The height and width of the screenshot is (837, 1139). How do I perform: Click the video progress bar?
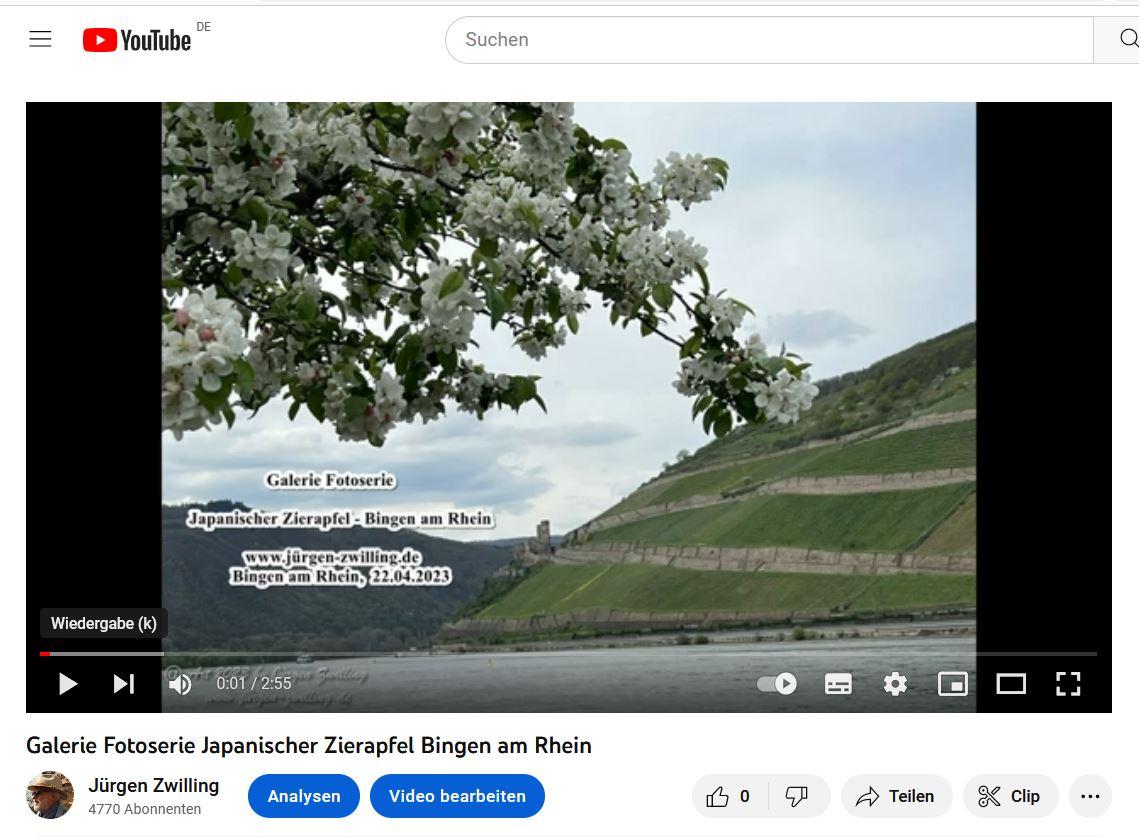[x=568, y=654]
